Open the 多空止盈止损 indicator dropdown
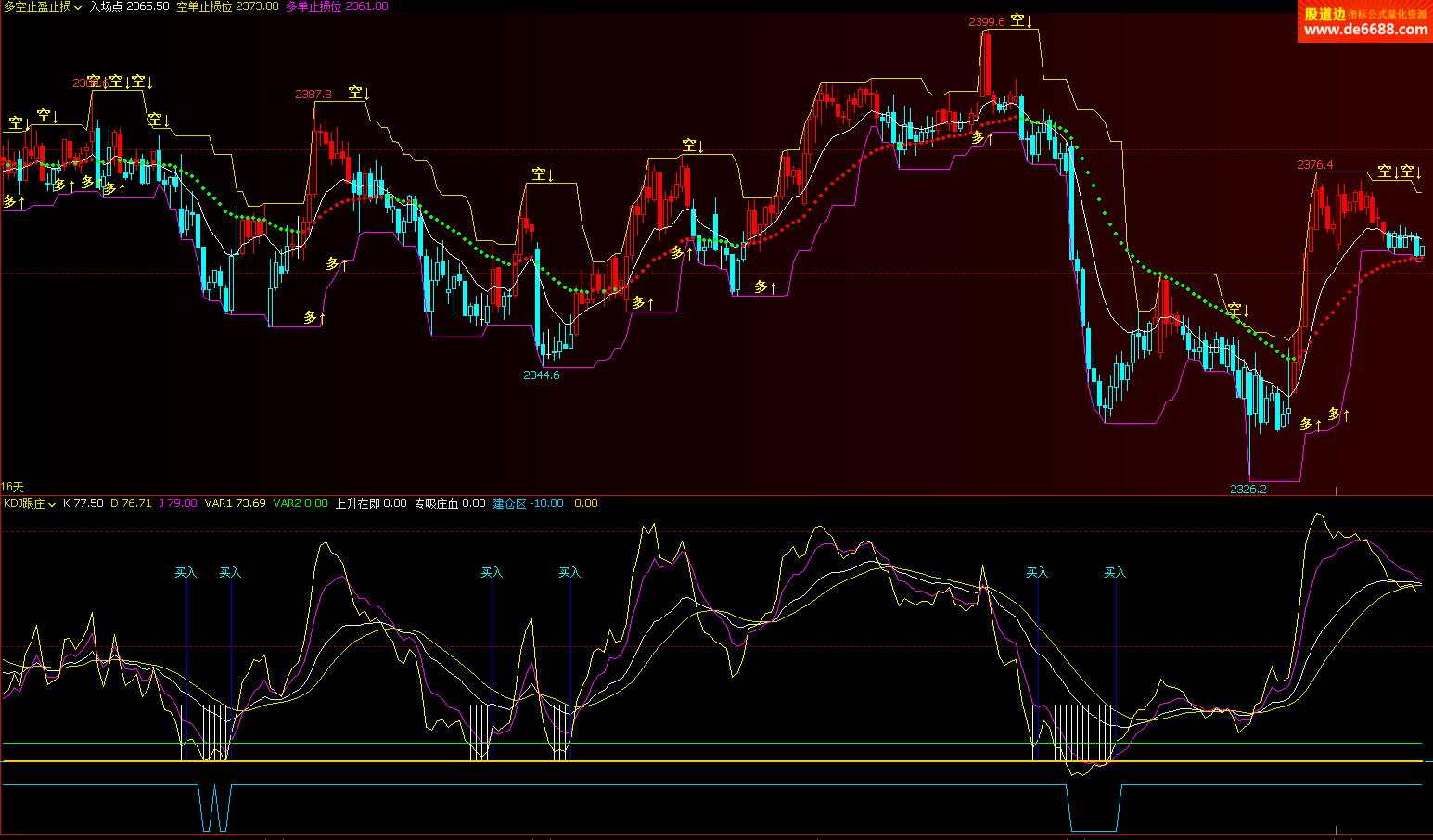1433x840 pixels. pos(43,6)
